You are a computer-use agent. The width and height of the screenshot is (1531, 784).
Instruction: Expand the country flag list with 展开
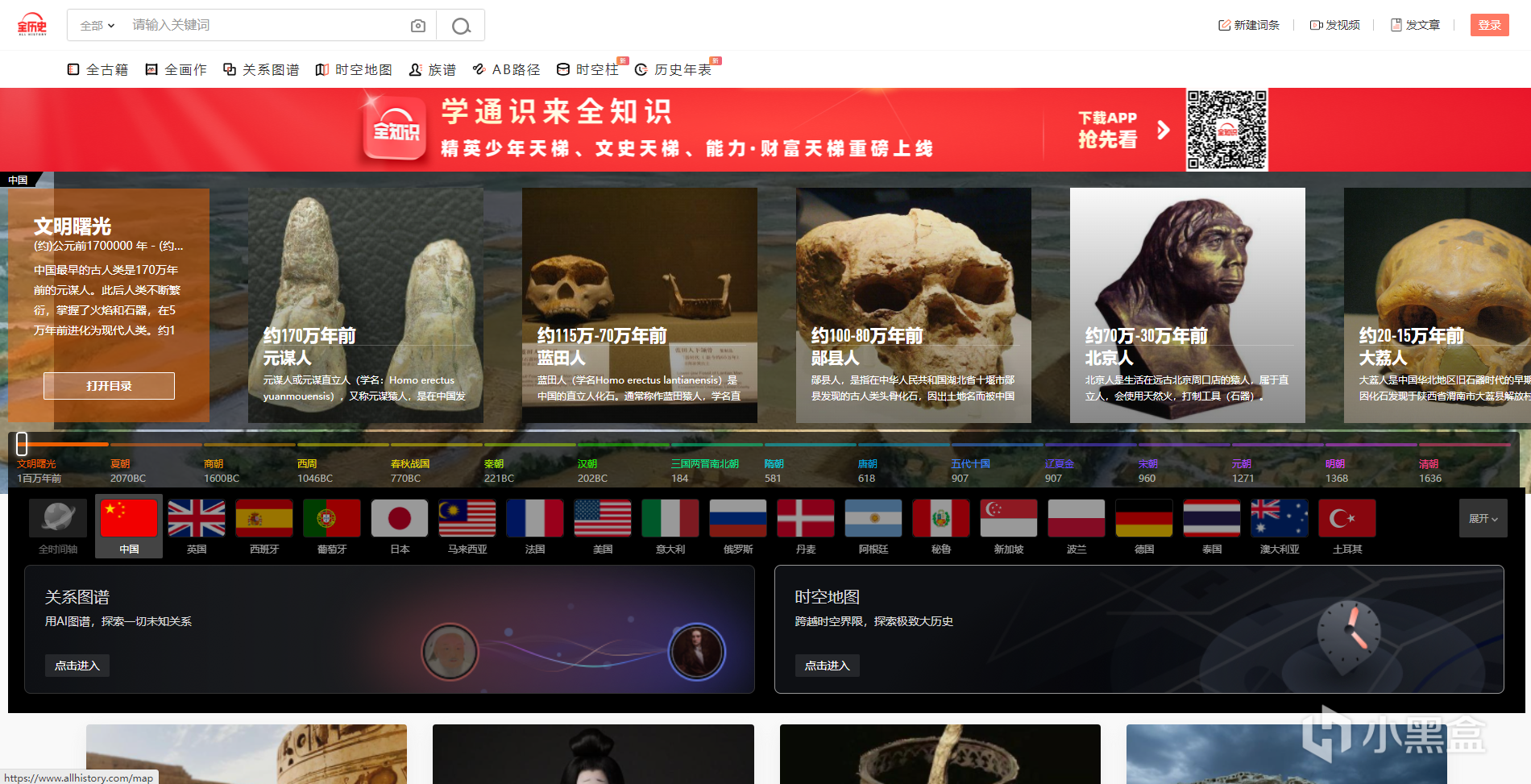[x=1483, y=518]
